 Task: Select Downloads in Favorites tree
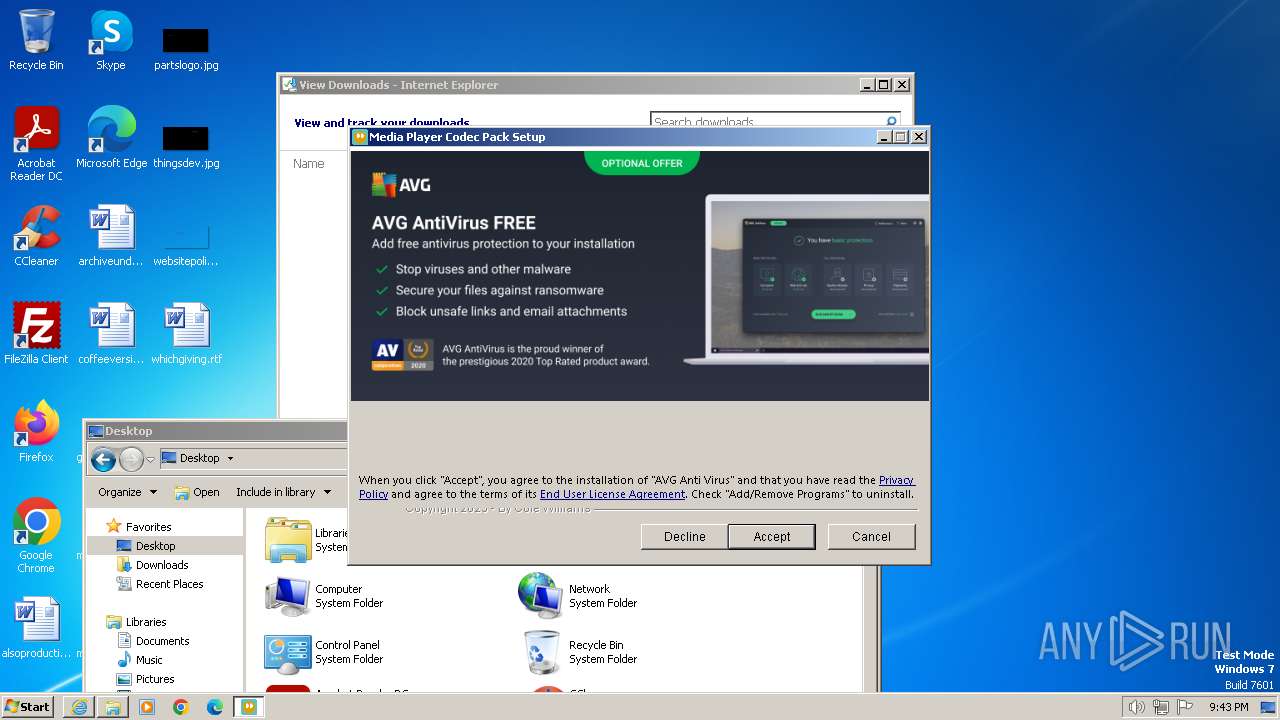(162, 565)
